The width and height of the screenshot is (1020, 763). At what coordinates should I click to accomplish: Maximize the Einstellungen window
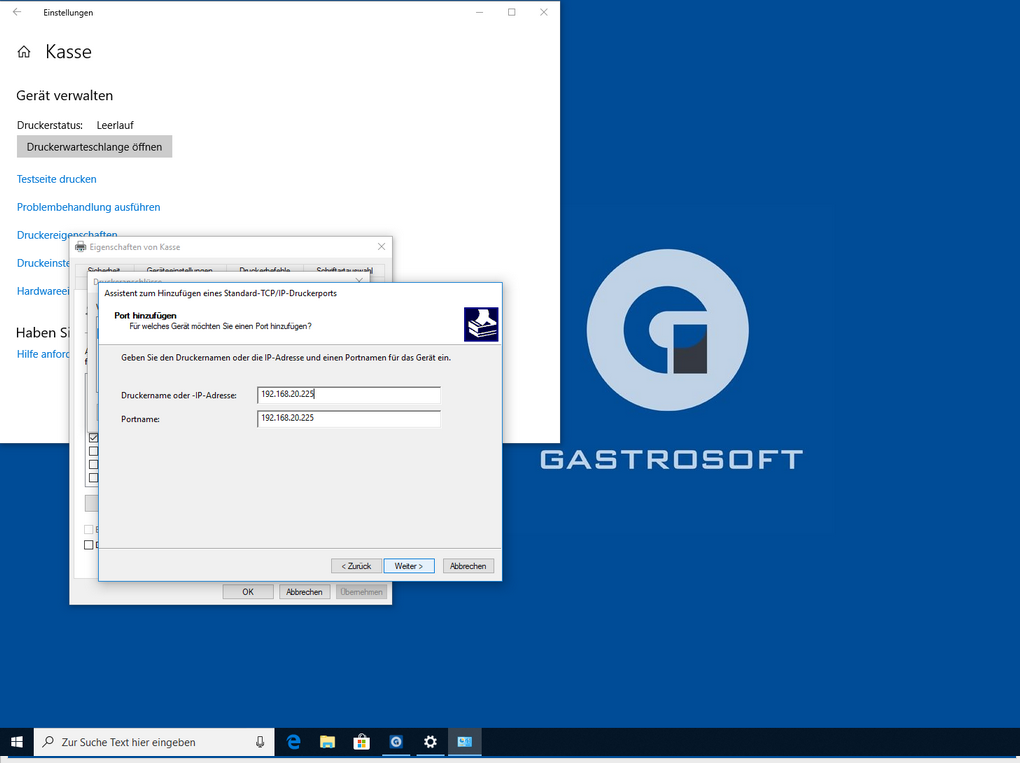click(x=512, y=12)
